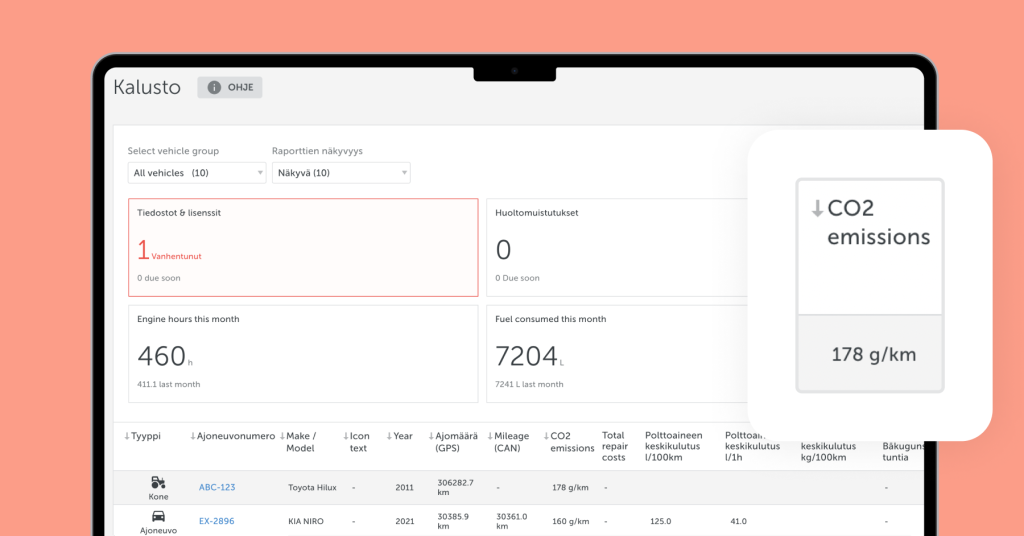Viewport: 1024px width, 536px height.
Task: Click the Engine hours this month card
Action: 303,353
